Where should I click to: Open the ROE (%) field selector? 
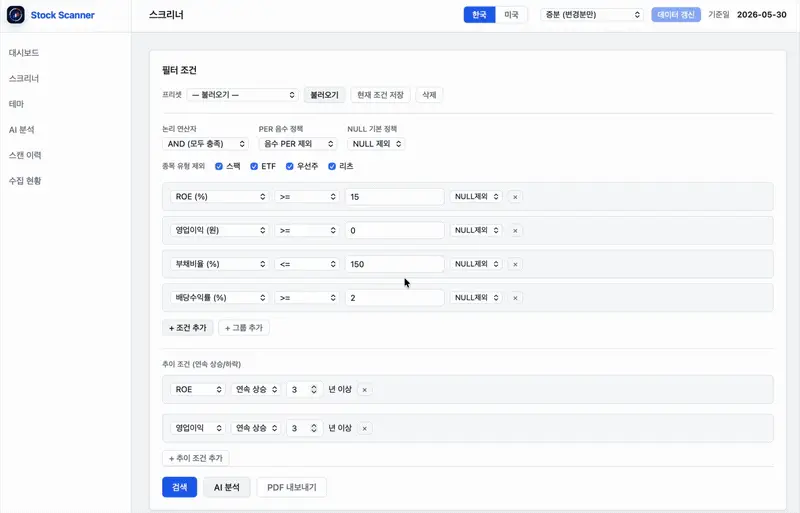220,197
